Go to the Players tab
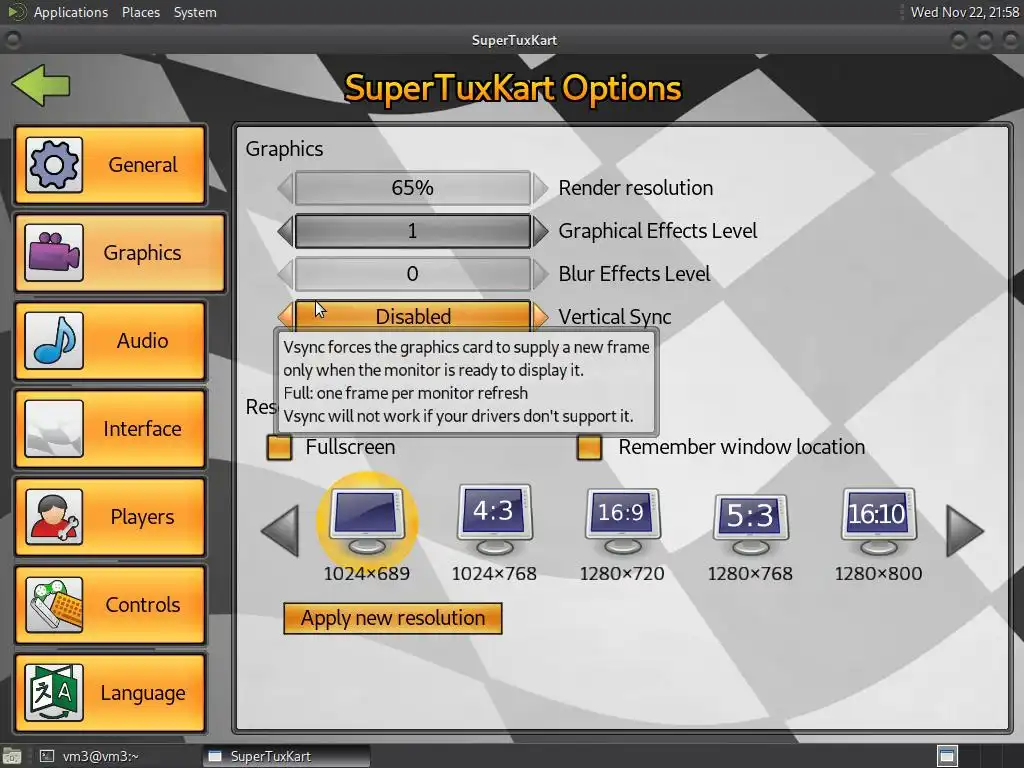The width and height of the screenshot is (1024, 768). (110, 517)
